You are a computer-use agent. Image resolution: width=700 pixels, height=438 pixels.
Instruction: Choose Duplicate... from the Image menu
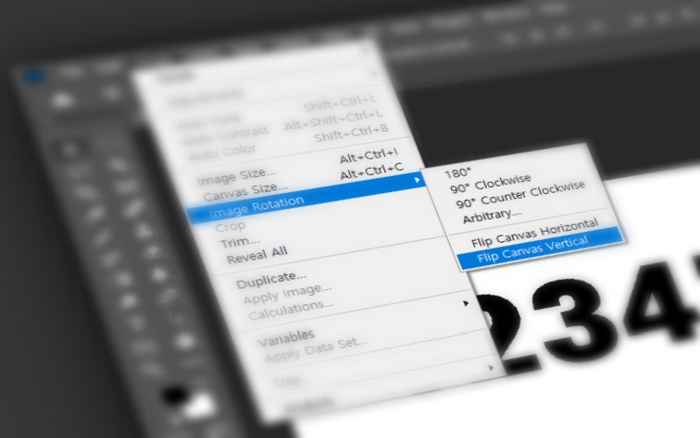coord(271,280)
